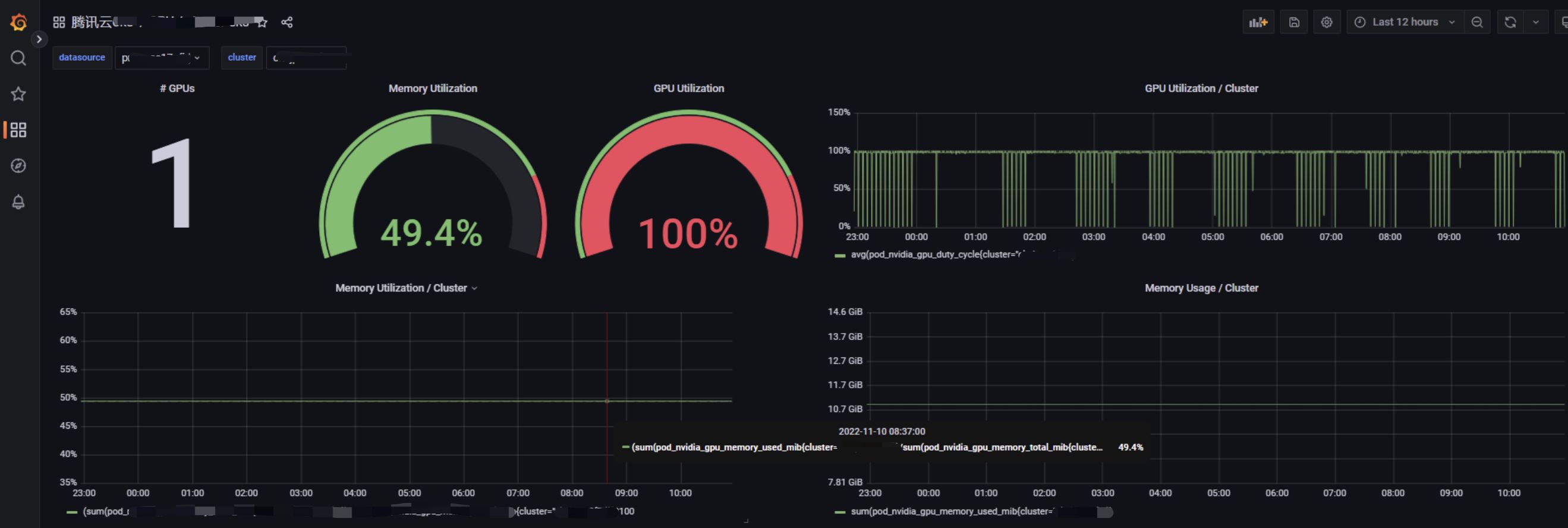This screenshot has width=1568, height=528.
Task: Open the Memory Usage / Cluster panel title
Action: [x=1202, y=288]
